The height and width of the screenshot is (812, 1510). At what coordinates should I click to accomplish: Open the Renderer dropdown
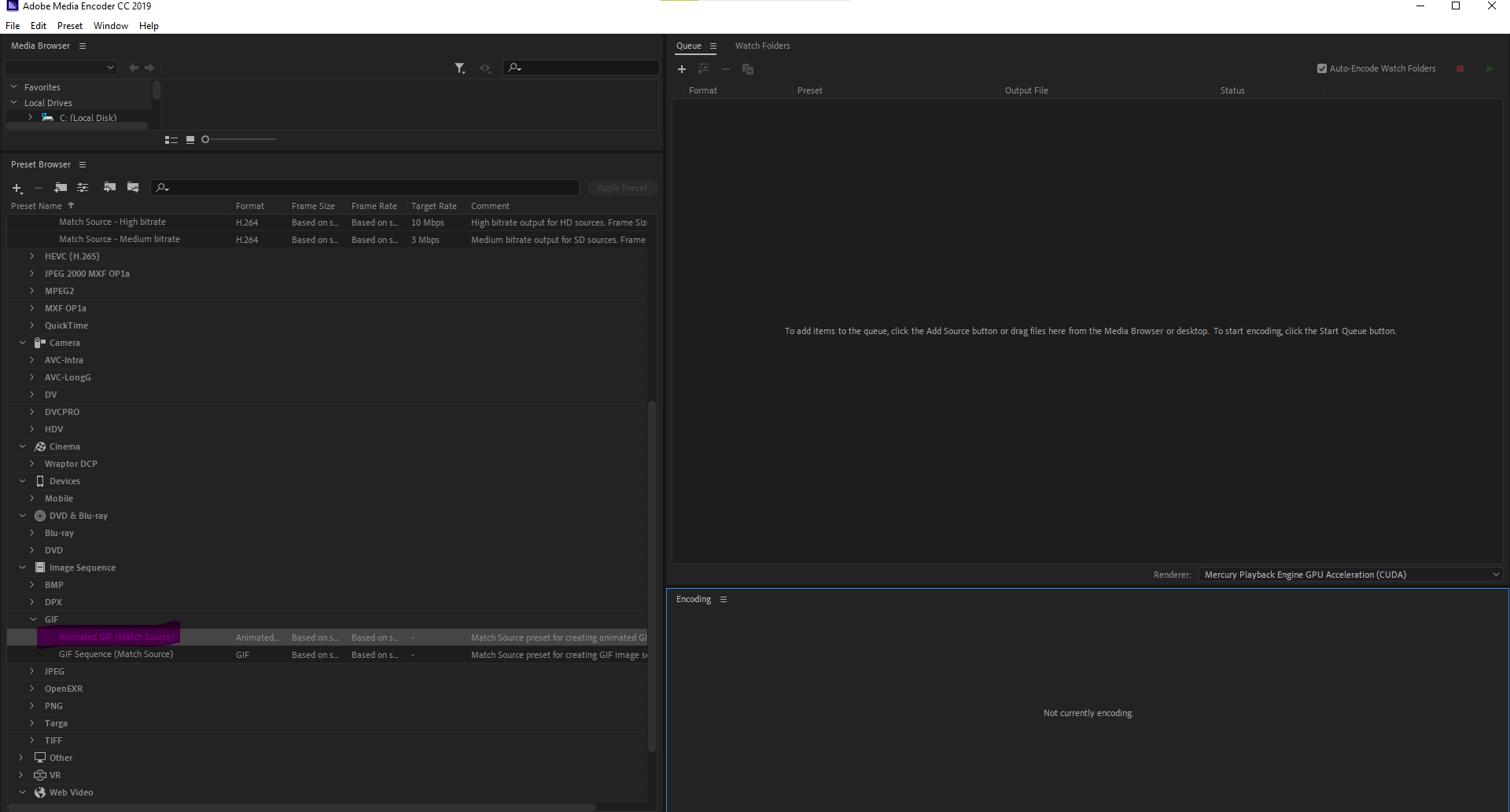point(1350,575)
